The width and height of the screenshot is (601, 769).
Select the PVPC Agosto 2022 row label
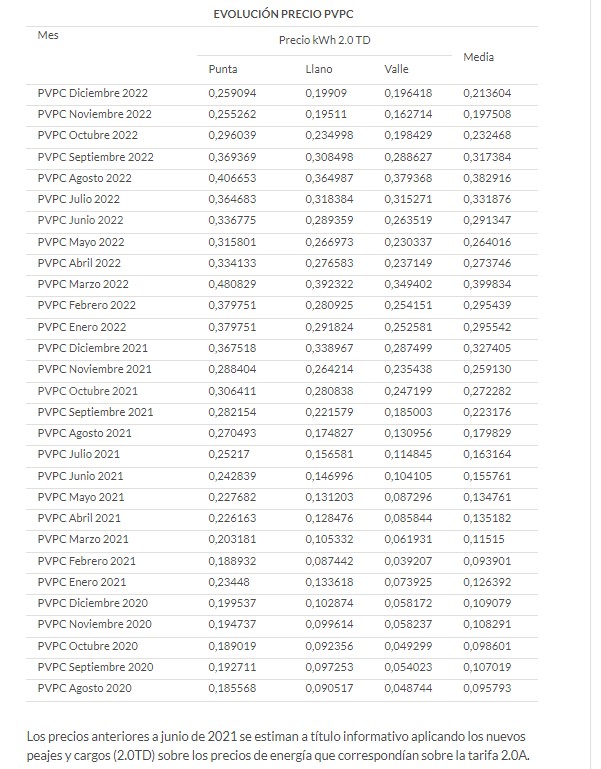pyautogui.click(x=84, y=178)
